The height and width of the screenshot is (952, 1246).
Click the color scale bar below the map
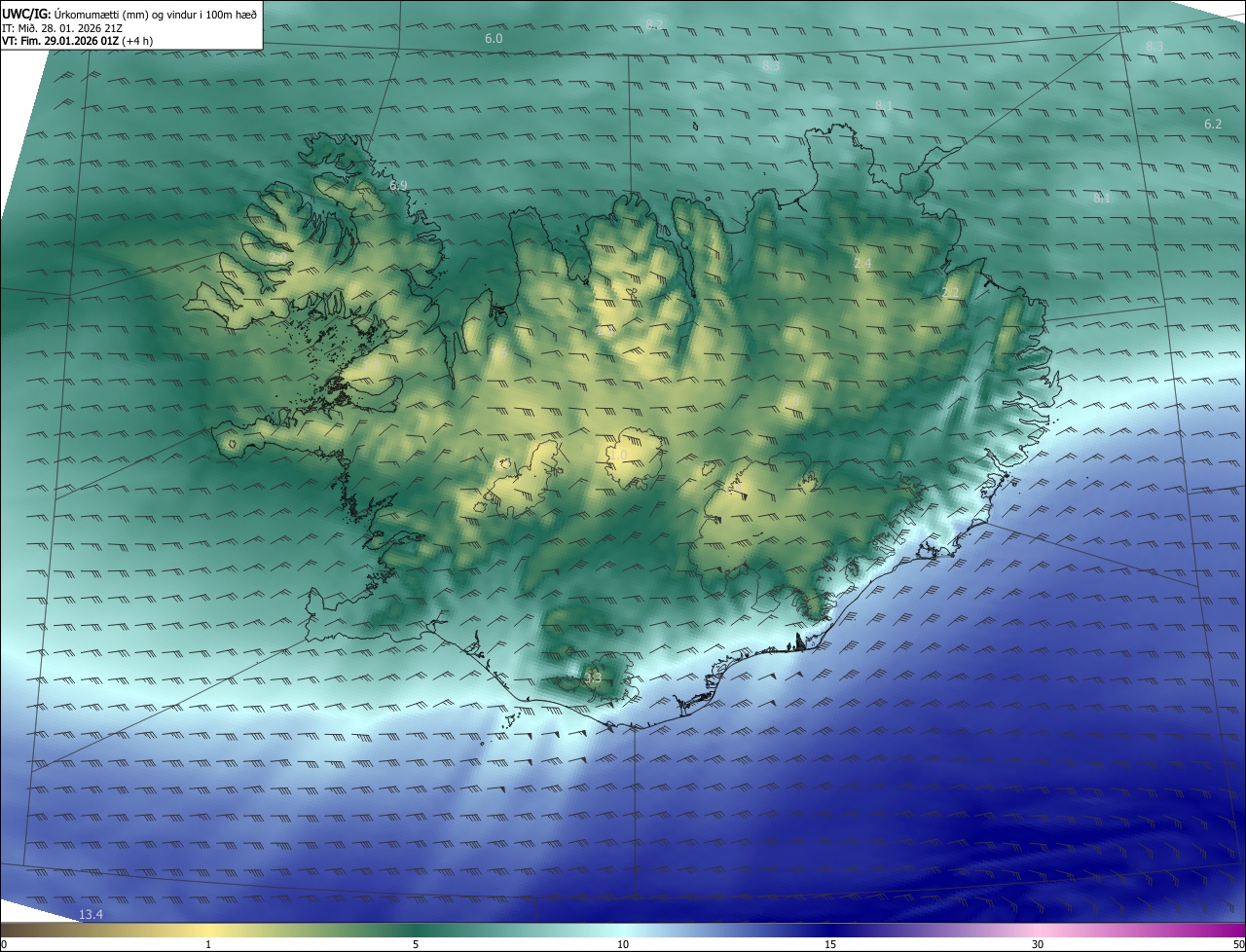pyautogui.click(x=623, y=930)
